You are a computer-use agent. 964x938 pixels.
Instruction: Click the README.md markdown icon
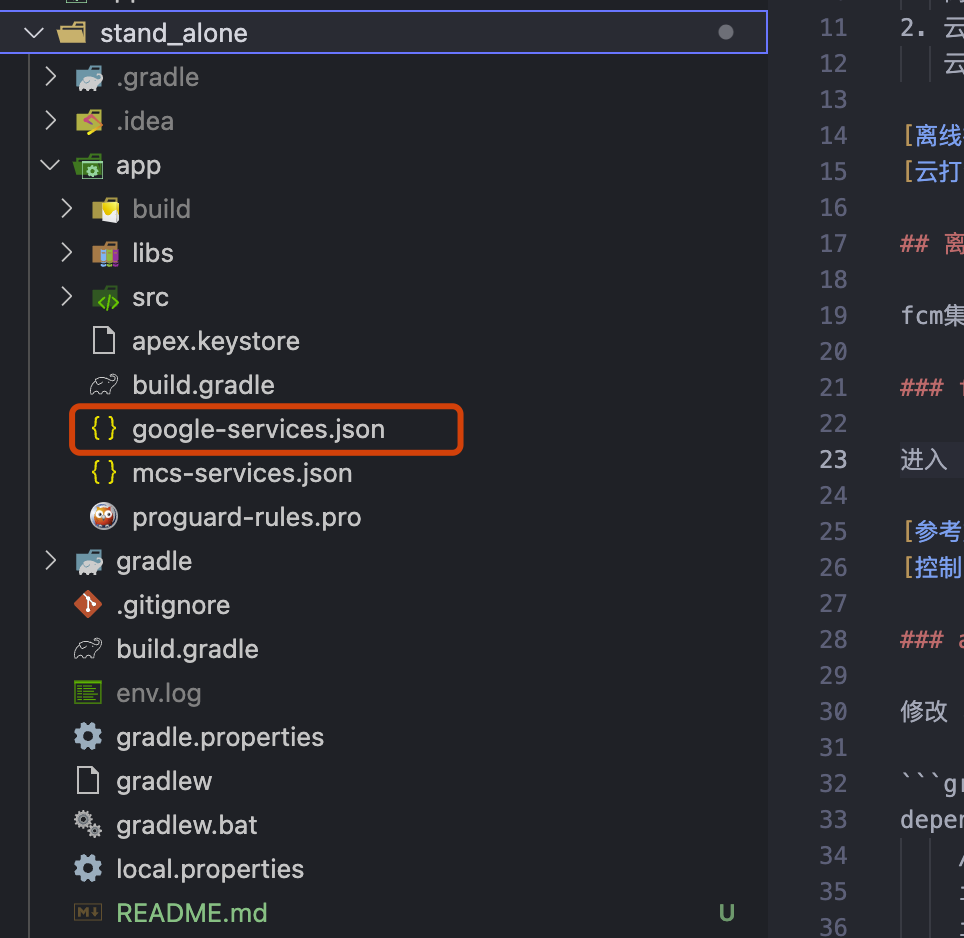88,913
